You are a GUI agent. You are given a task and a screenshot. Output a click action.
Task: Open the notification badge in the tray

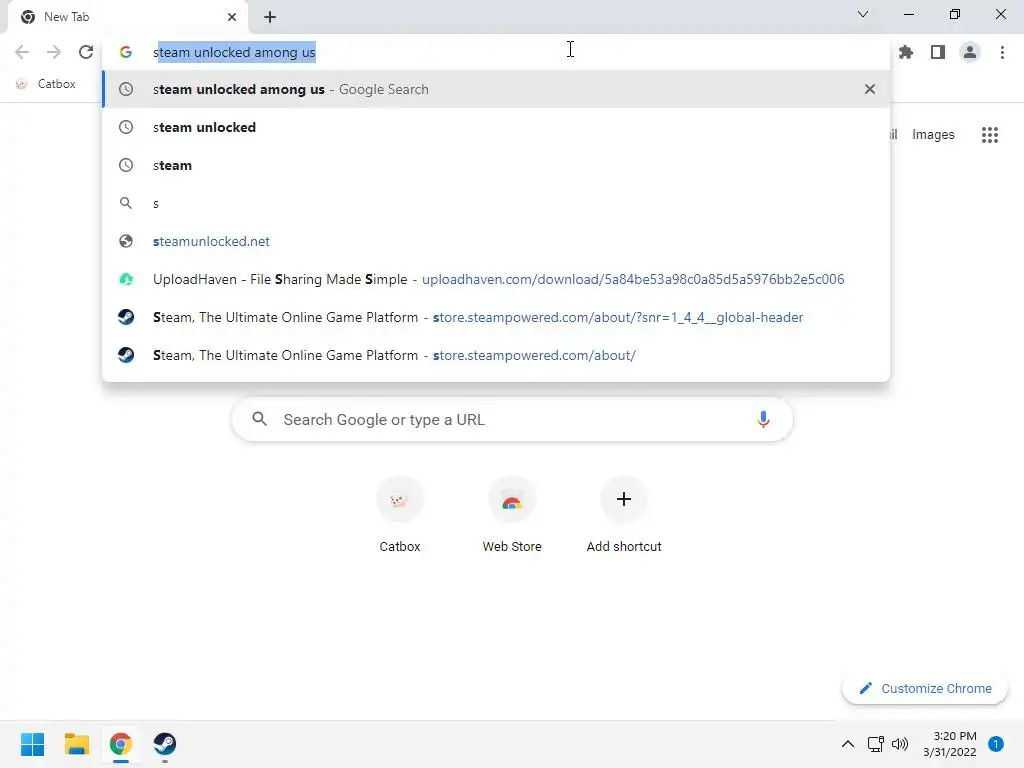point(995,744)
